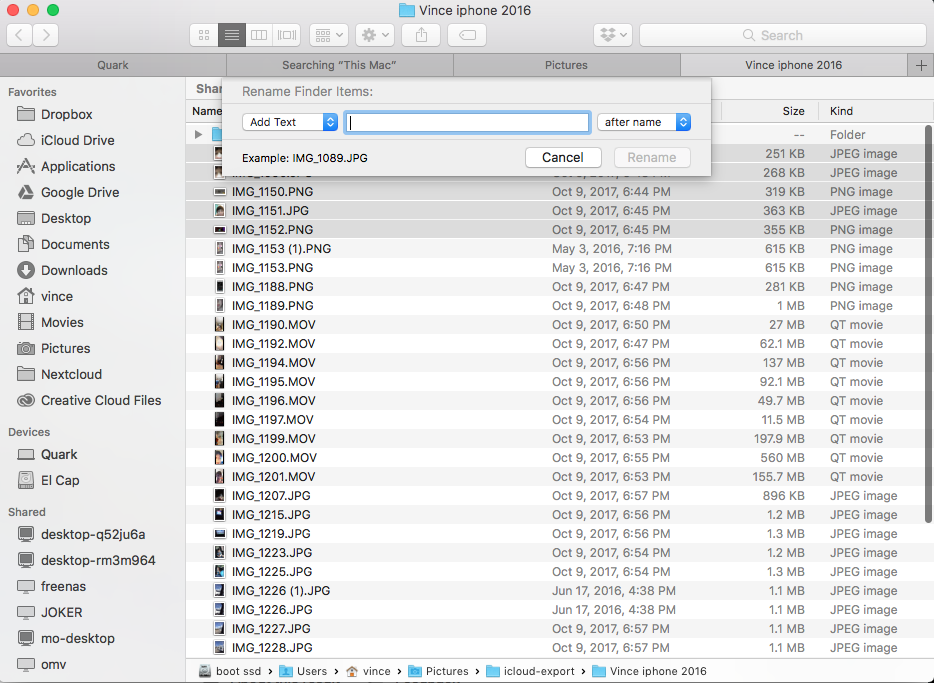This screenshot has width=934, height=683.
Task: Select list view toolbar icon
Action: [x=231, y=35]
